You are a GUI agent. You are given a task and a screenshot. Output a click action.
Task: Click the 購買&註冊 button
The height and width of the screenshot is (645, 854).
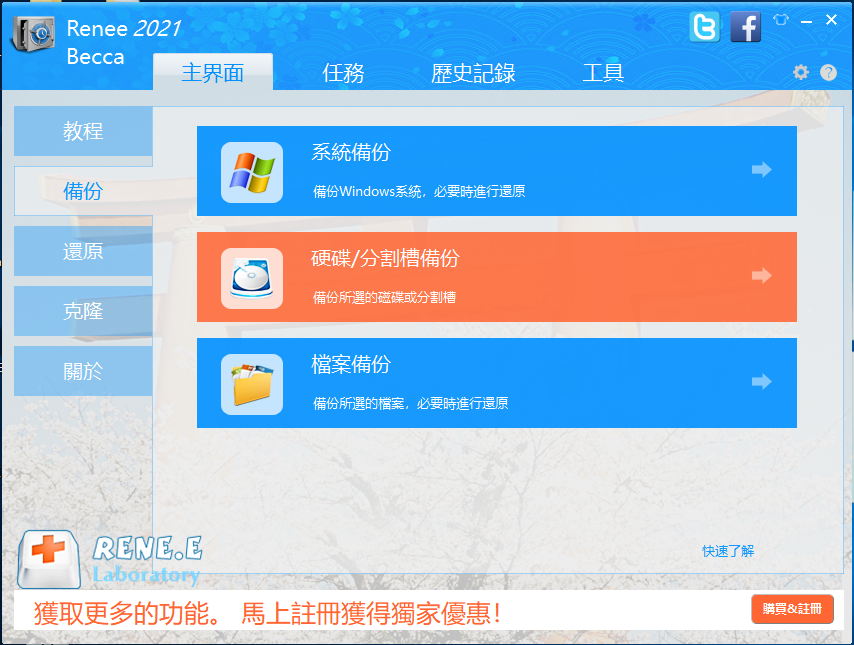(x=792, y=609)
